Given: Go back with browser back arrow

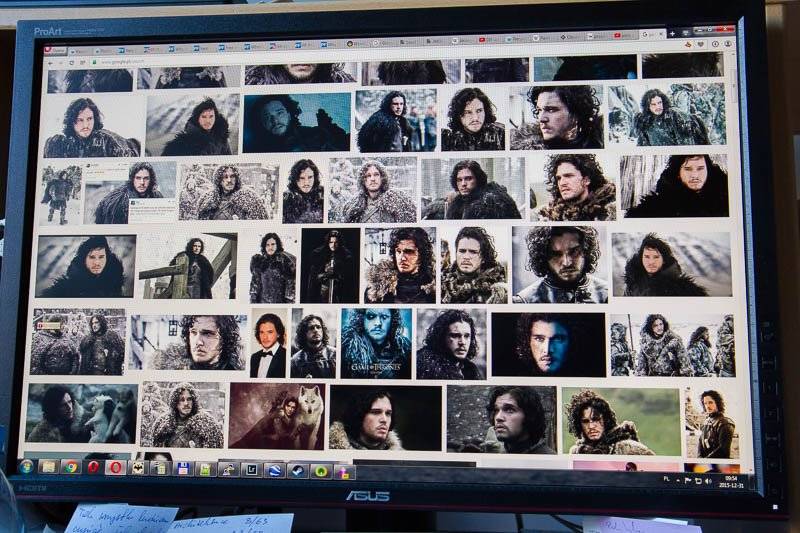Looking at the screenshot, I should click(51, 62).
